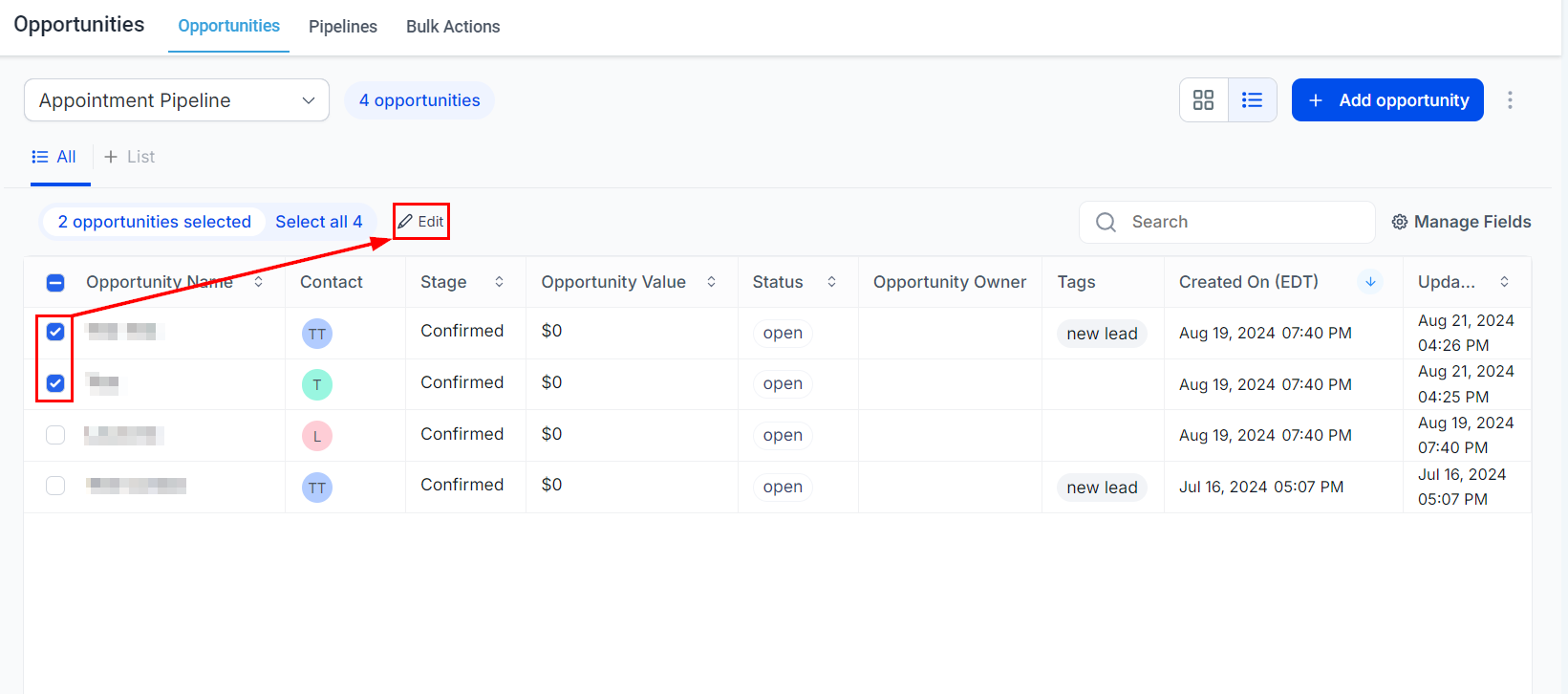This screenshot has width=1568, height=694.
Task: Uncheck the first opportunity row checkbox
Action: click(x=55, y=332)
